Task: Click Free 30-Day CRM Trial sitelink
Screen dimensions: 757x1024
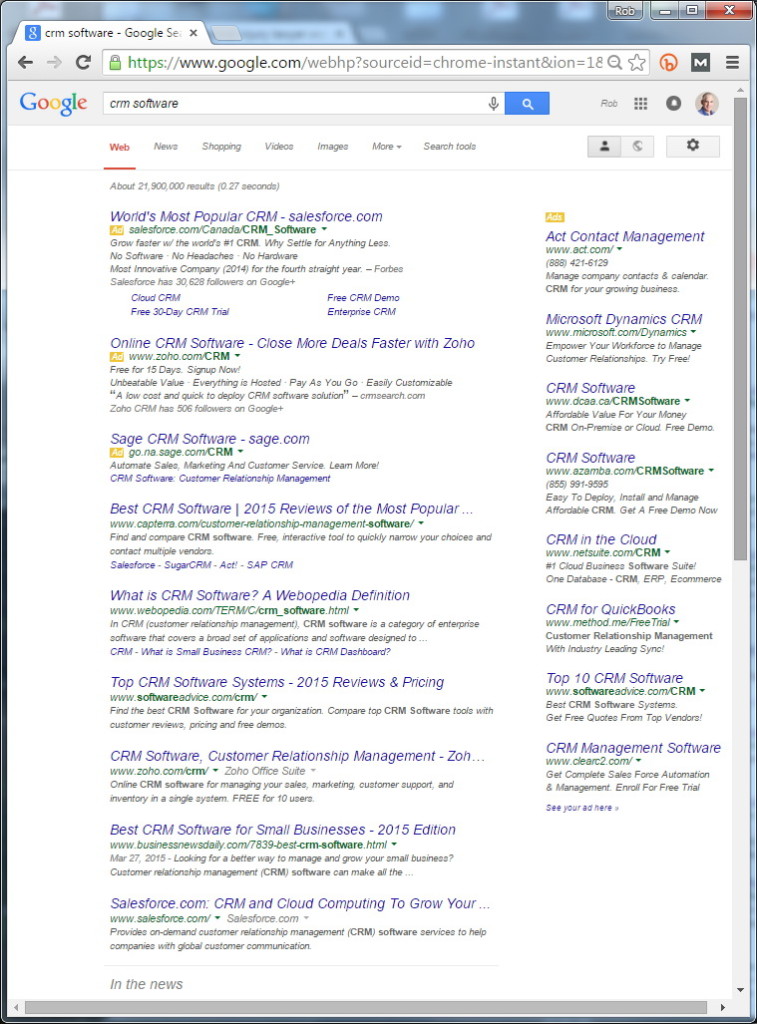Action: point(180,312)
